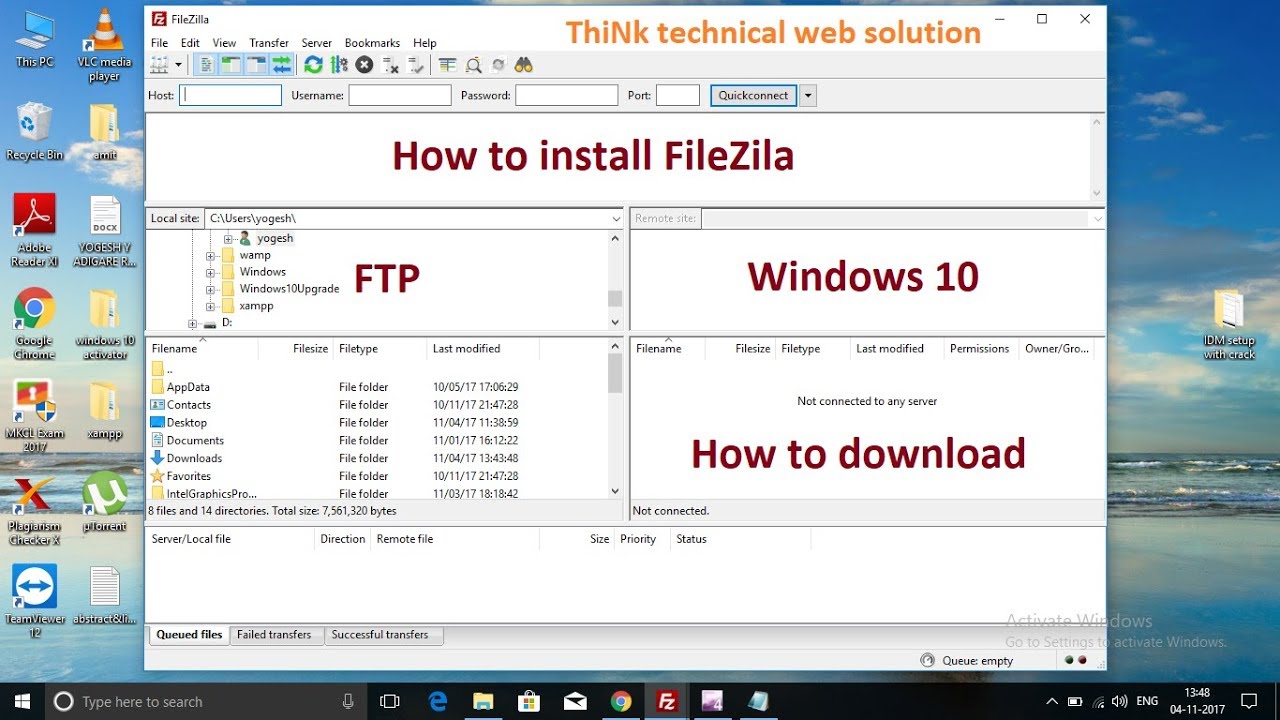Viewport: 1280px width, 720px height.
Task: Select the AppData folder row
Action: pos(377,387)
